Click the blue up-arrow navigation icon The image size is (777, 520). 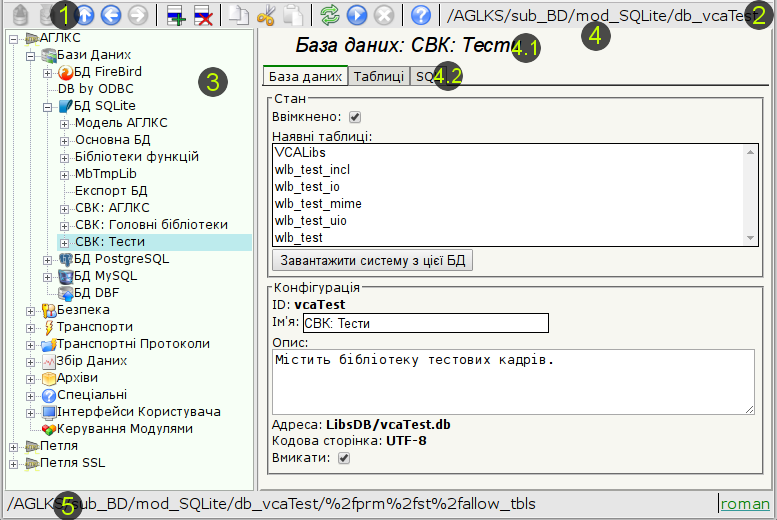coord(86,15)
